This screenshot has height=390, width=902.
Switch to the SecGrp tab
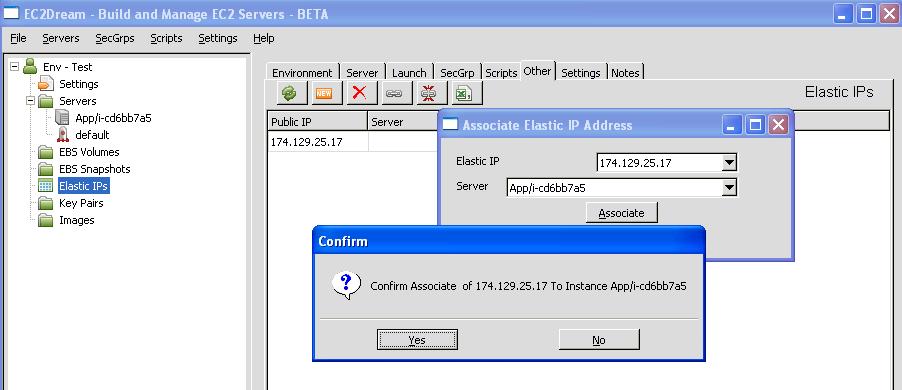pos(457,73)
